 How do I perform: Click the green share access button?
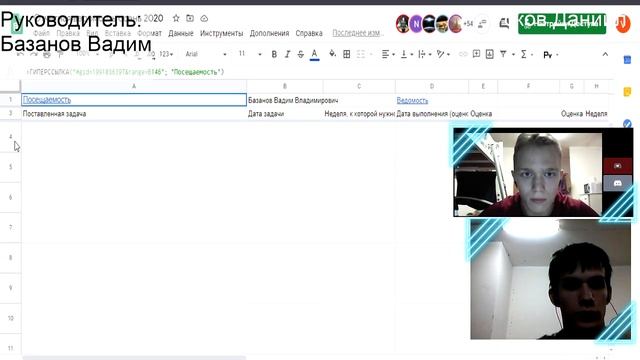(562, 24)
